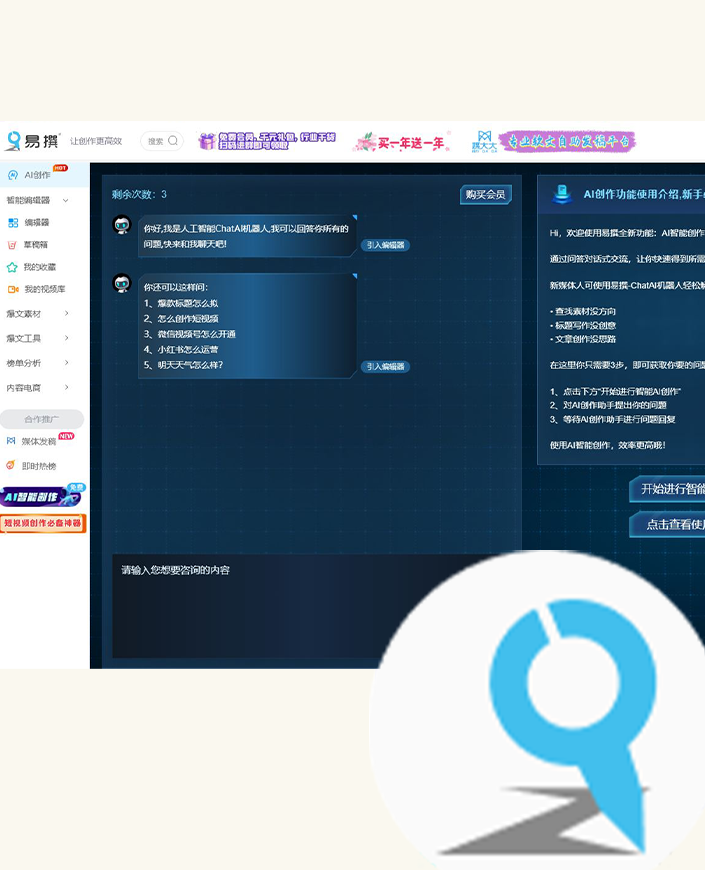Open 草稿箱 drafts icon
705x870 pixels.
[13, 245]
